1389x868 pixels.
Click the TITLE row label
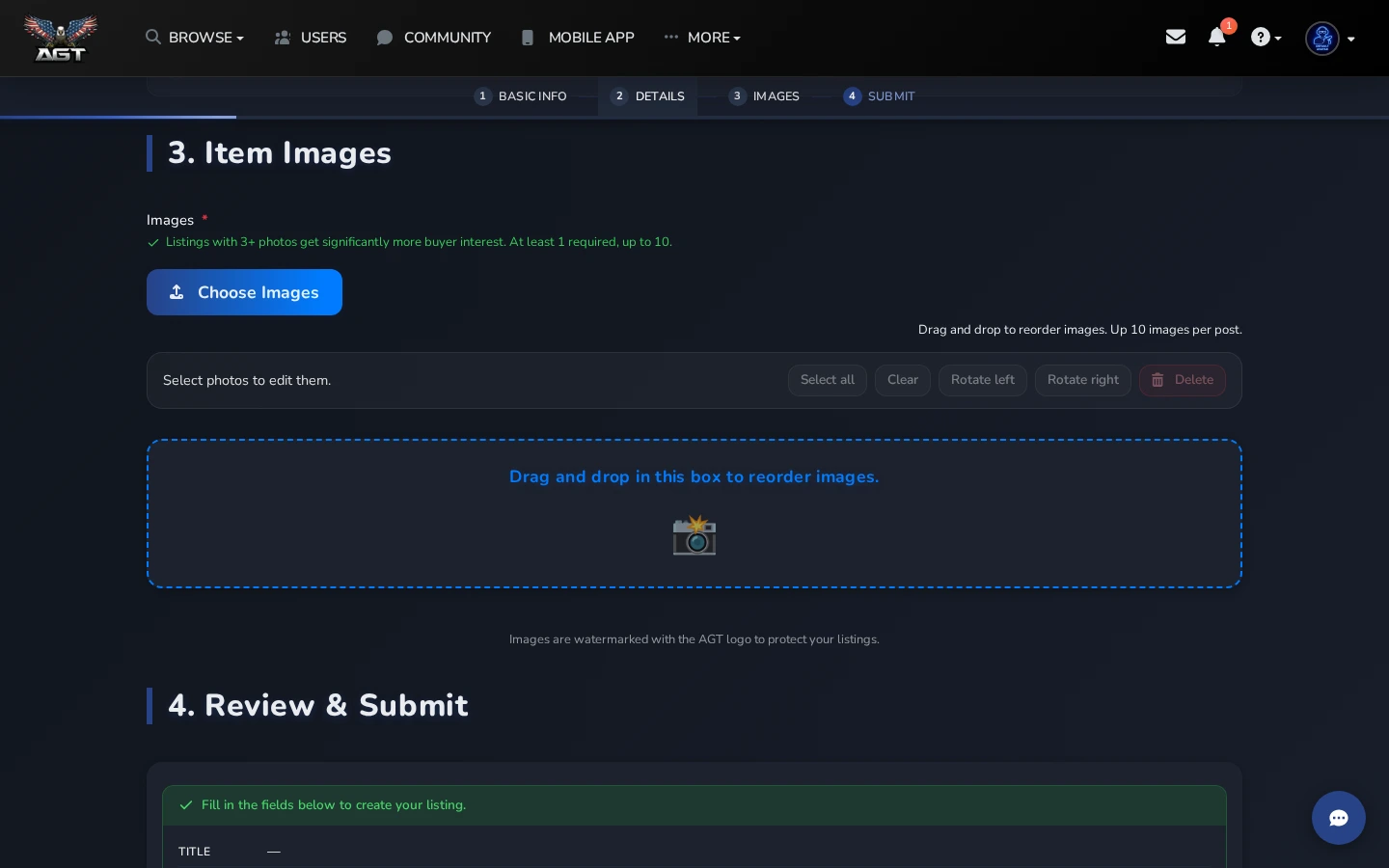coord(195,852)
